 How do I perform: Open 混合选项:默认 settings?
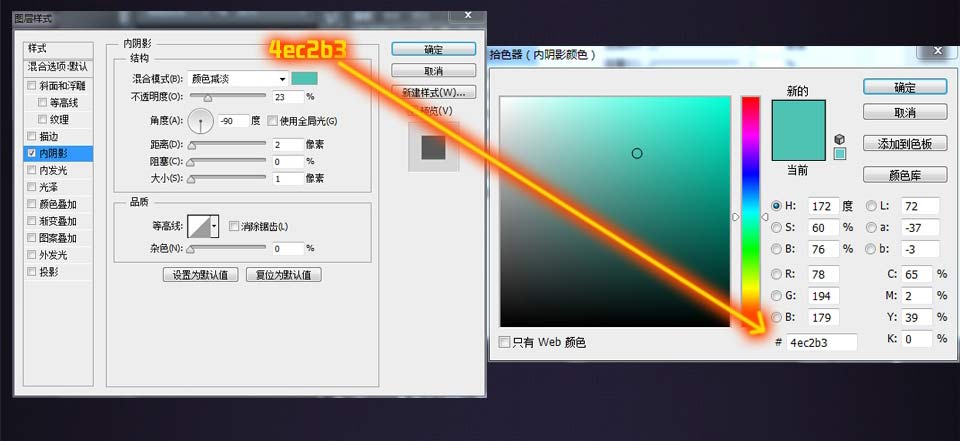point(58,67)
